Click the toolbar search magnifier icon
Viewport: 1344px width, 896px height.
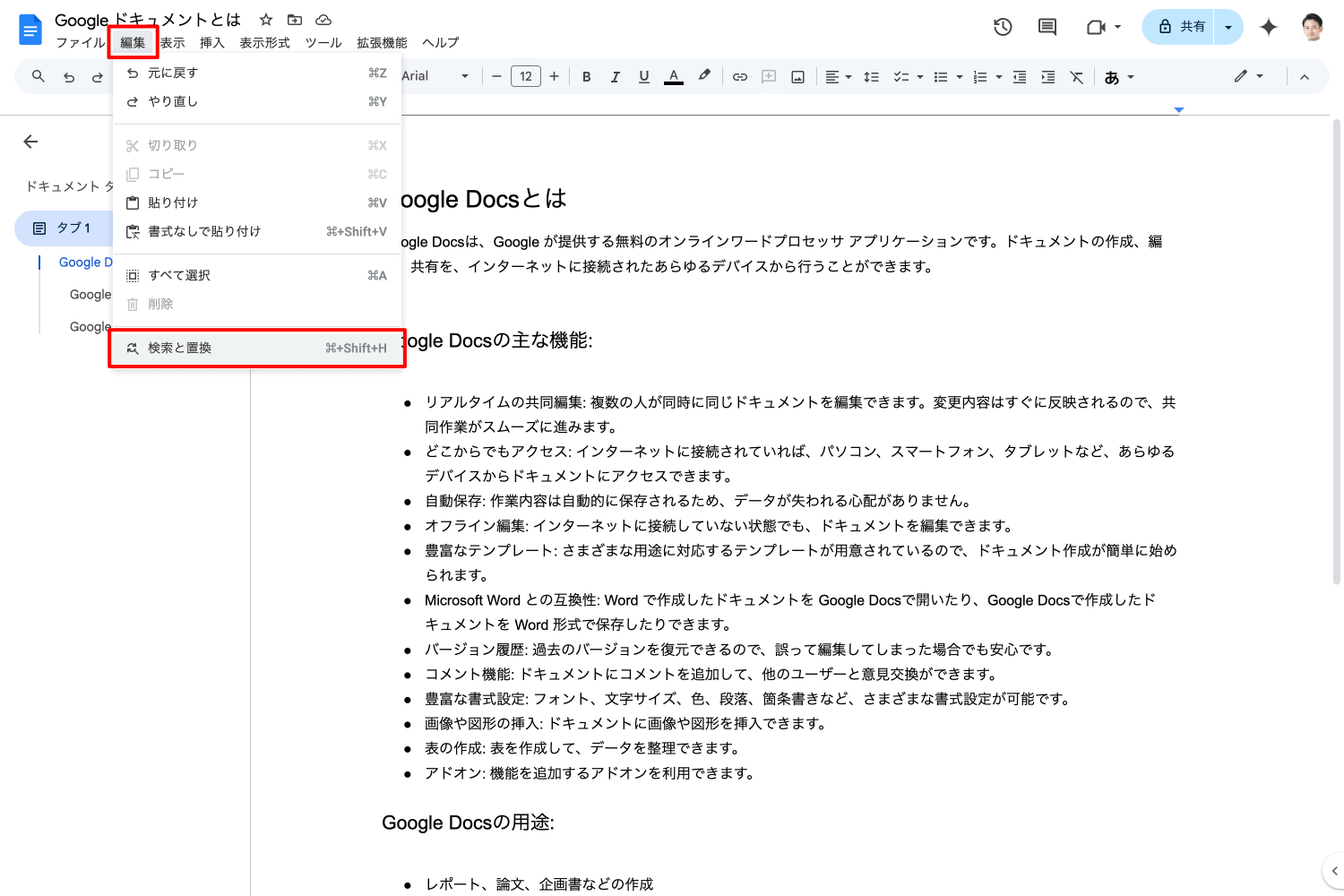39,76
